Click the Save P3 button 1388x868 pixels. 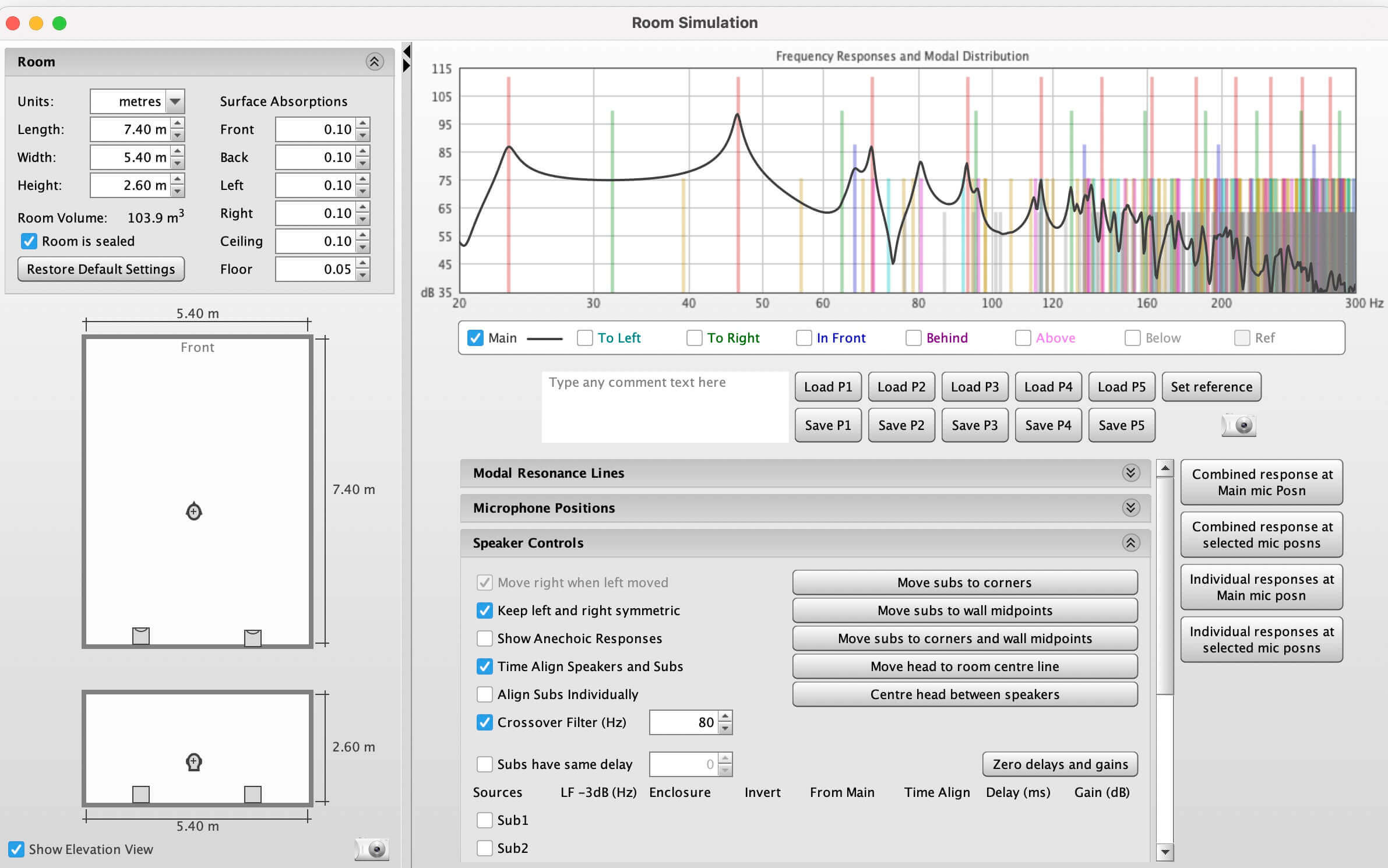coord(975,425)
